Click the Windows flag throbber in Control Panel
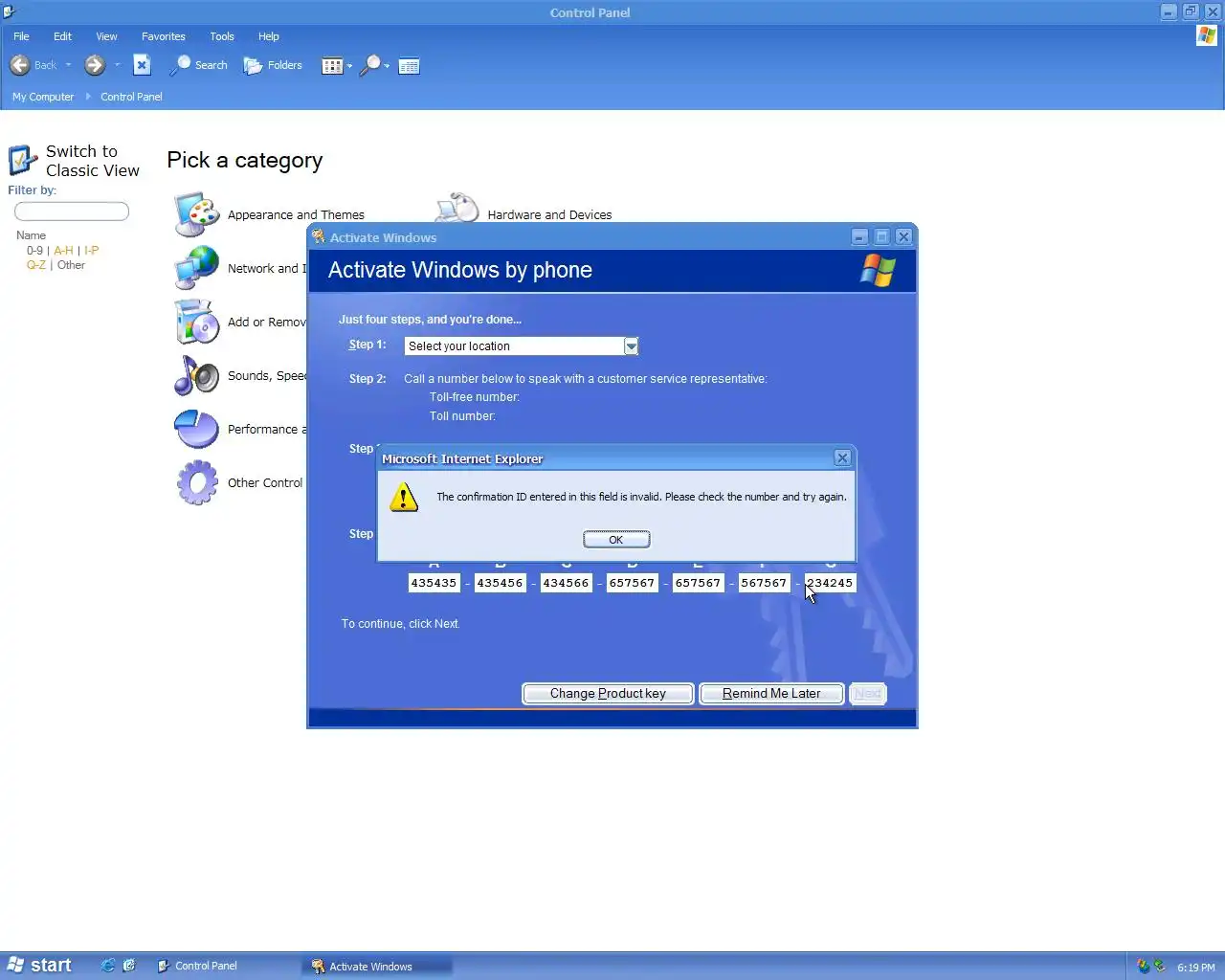This screenshot has width=1225, height=980. click(x=1207, y=36)
